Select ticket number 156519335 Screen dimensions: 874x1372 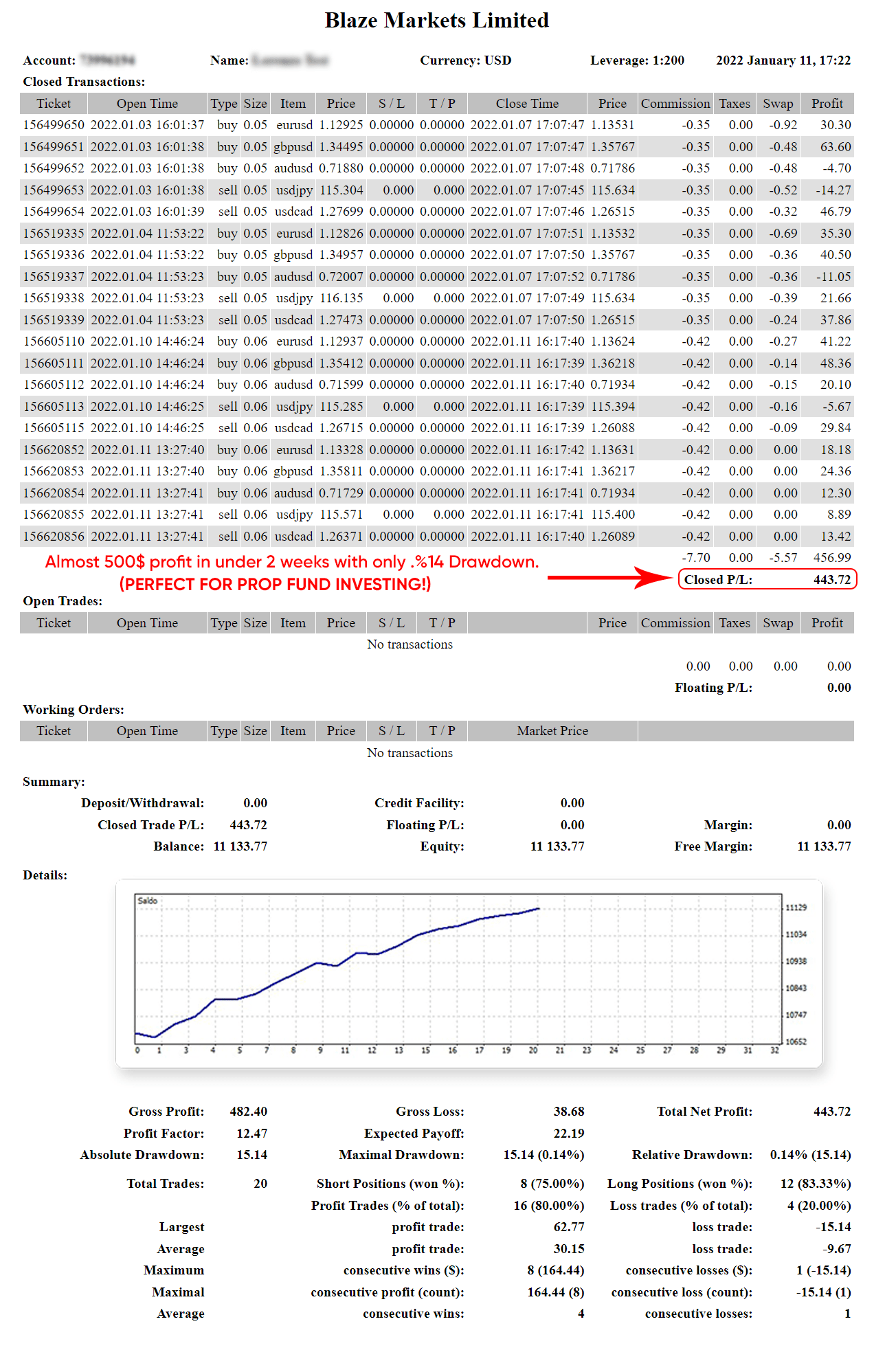(x=54, y=234)
